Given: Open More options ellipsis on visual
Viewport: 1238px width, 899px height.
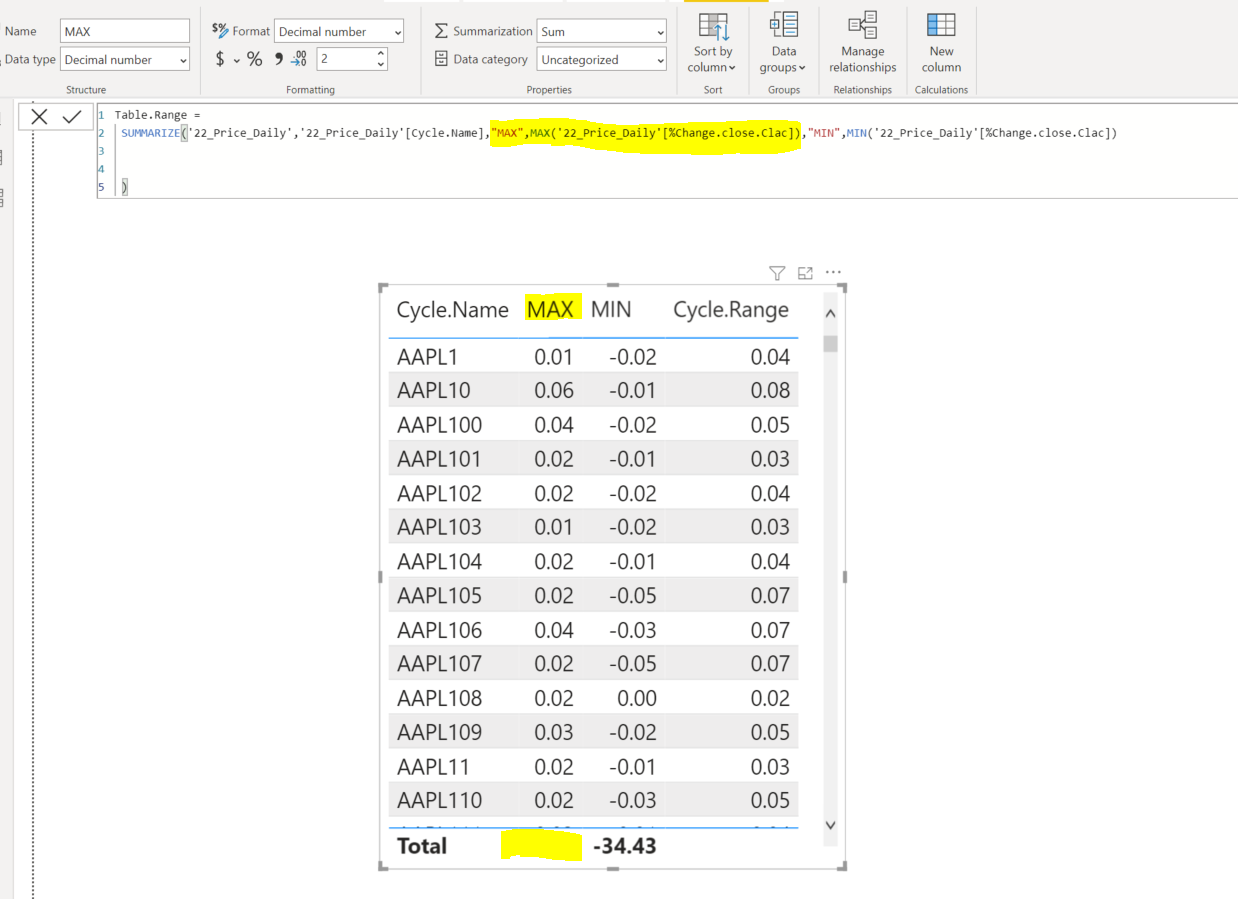Looking at the screenshot, I should click(833, 273).
